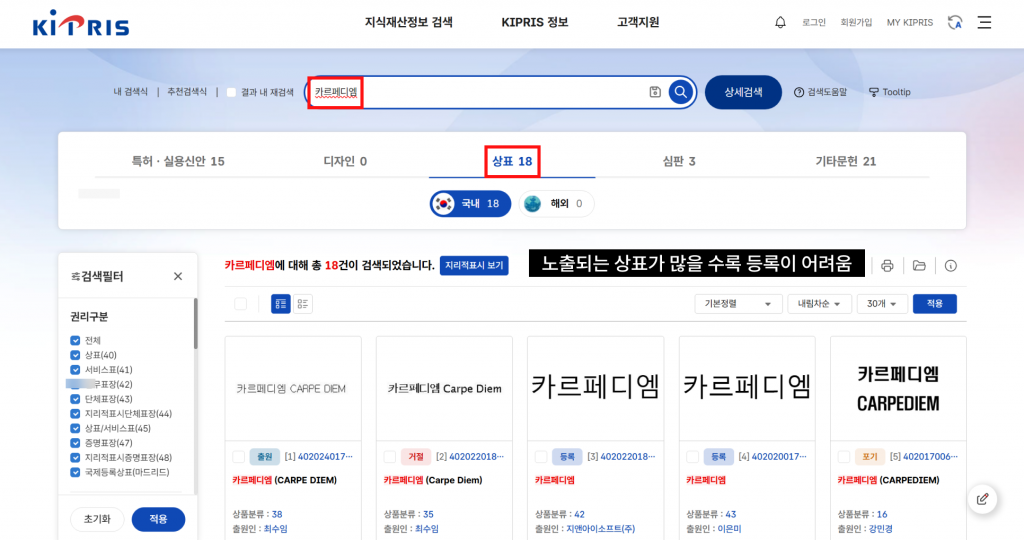Viewport: 1024px width, 540px height.
Task: Click 로그인 link
Action: (x=814, y=22)
